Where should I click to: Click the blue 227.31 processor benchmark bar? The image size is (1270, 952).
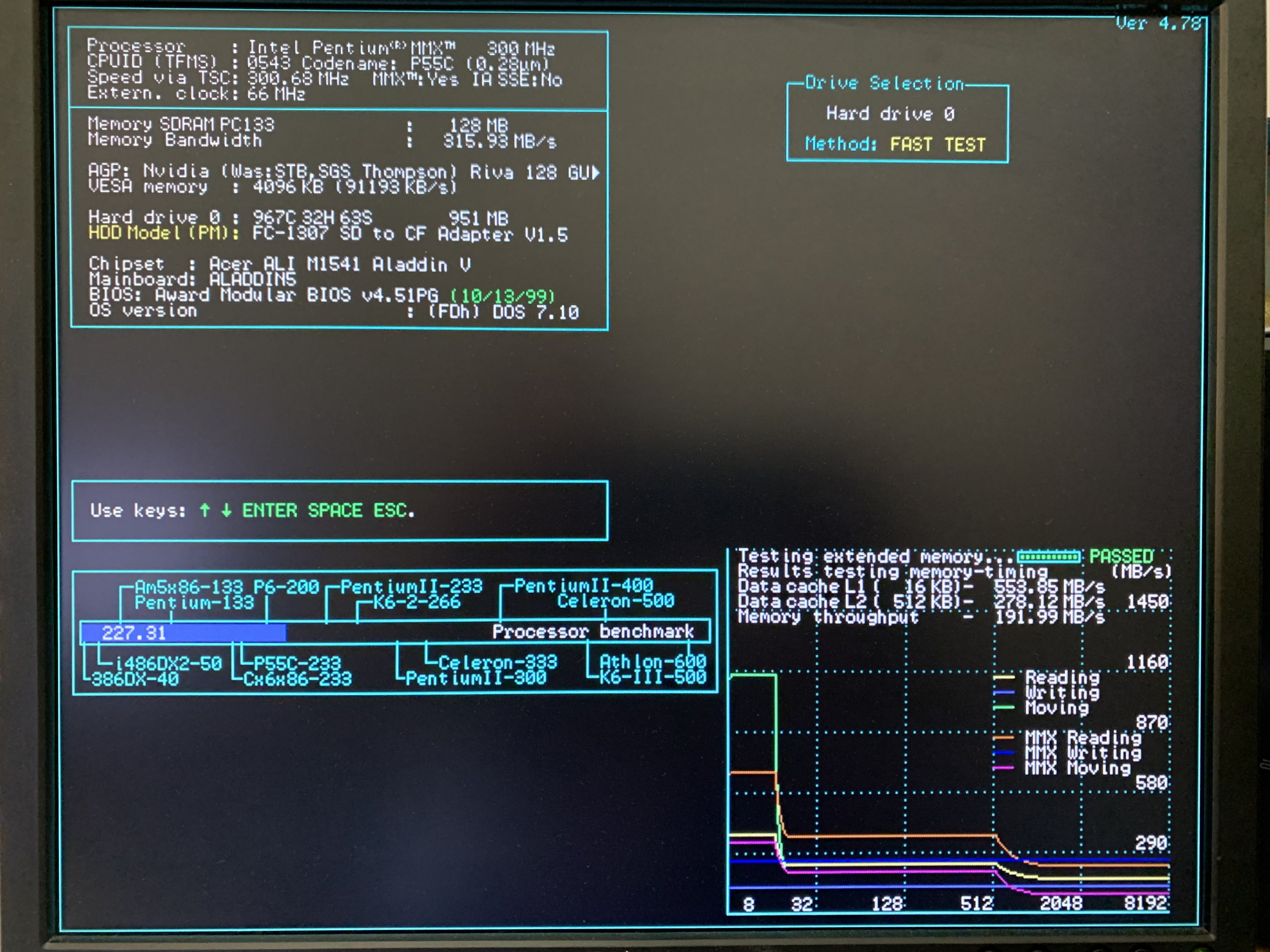pyautogui.click(x=183, y=632)
